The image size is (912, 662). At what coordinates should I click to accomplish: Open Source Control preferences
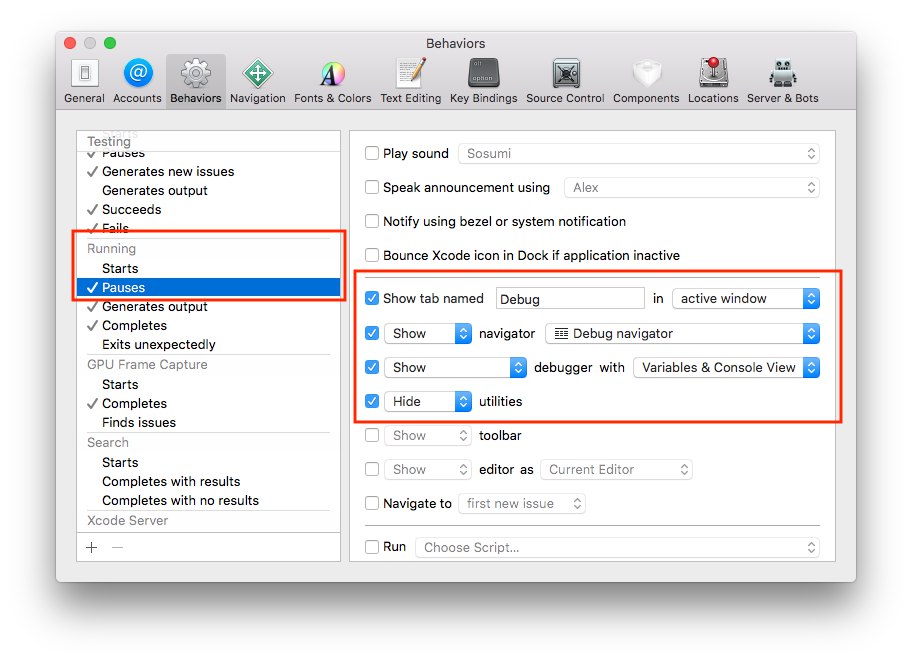[x=565, y=81]
